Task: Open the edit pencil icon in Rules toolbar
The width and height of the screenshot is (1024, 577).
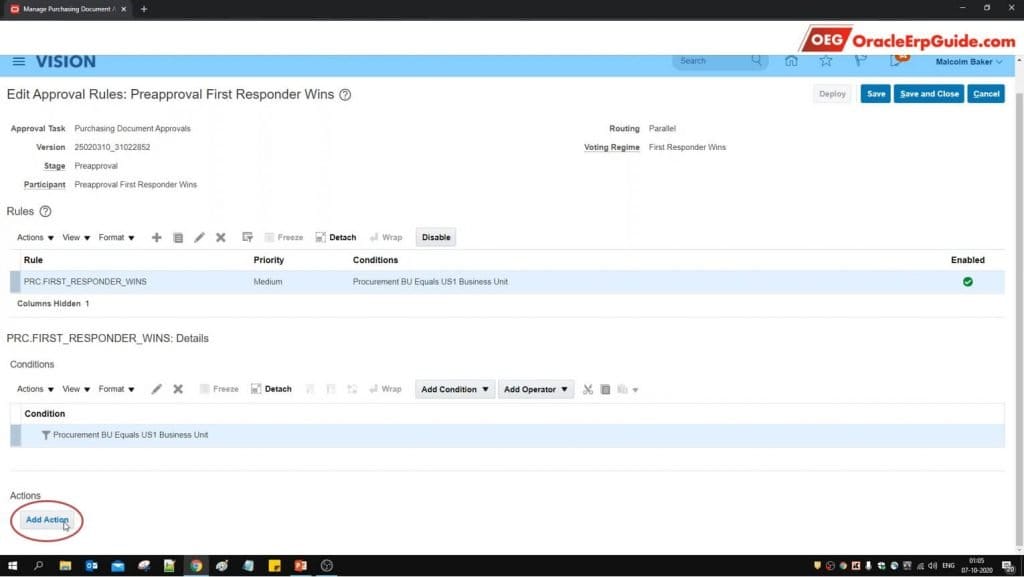Action: (x=200, y=237)
